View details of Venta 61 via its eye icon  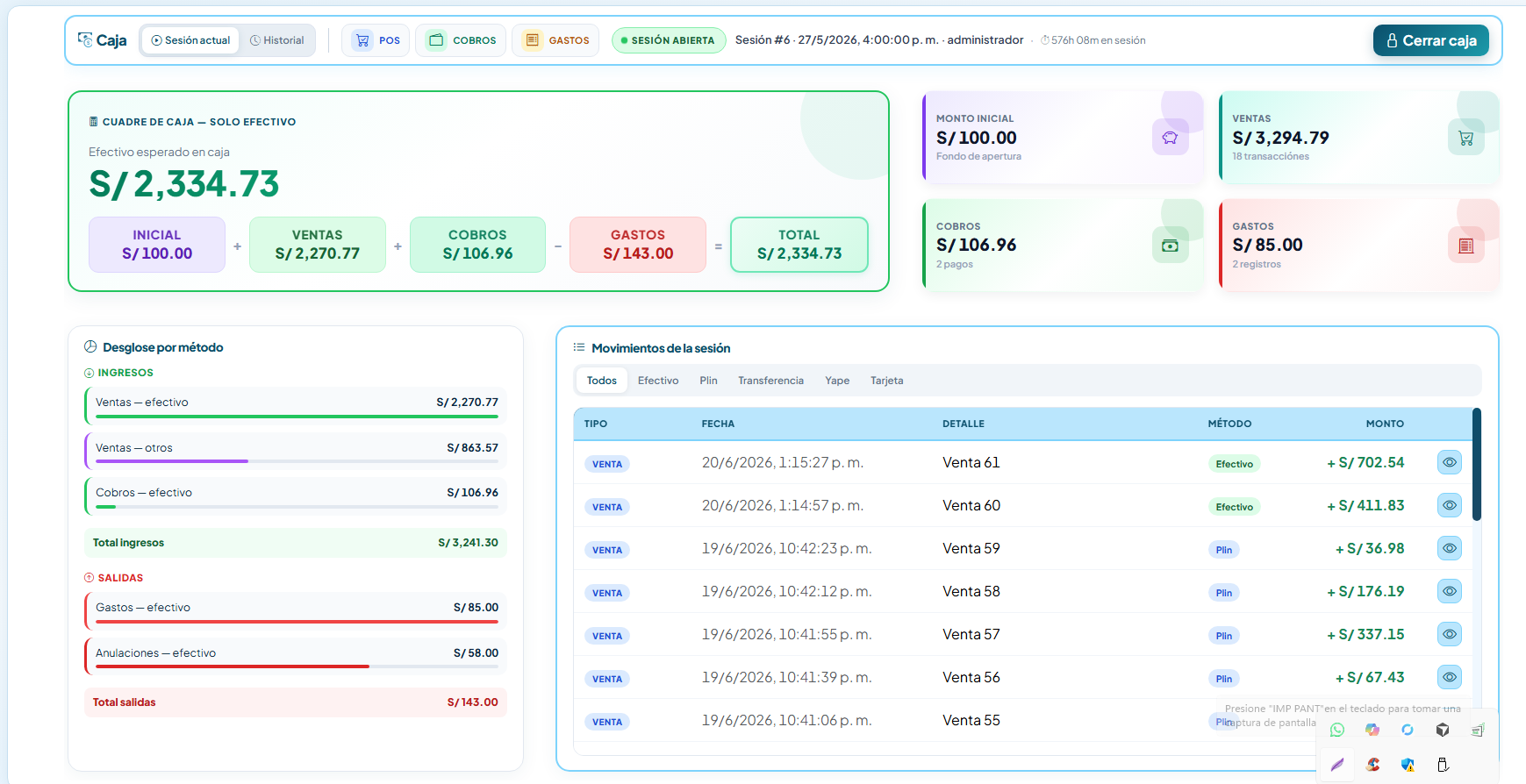(x=1450, y=462)
